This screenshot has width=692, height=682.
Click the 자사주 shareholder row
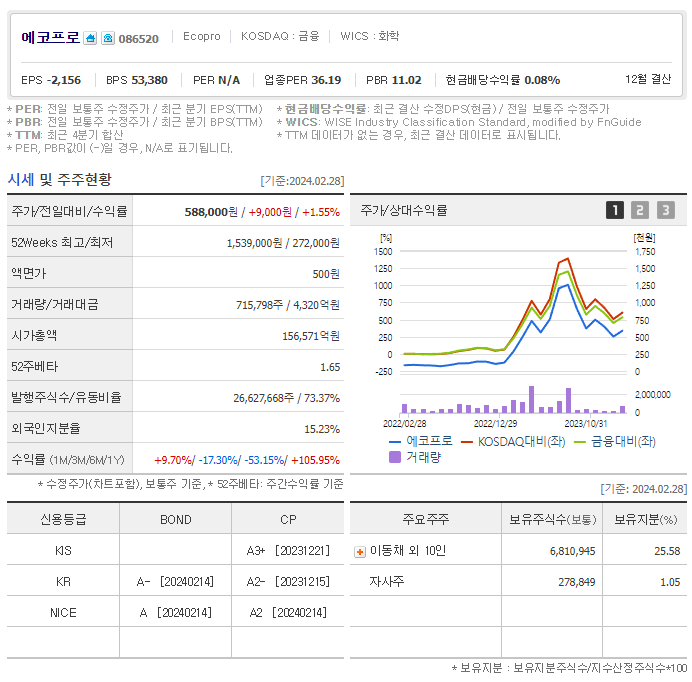pyautogui.click(x=519, y=582)
